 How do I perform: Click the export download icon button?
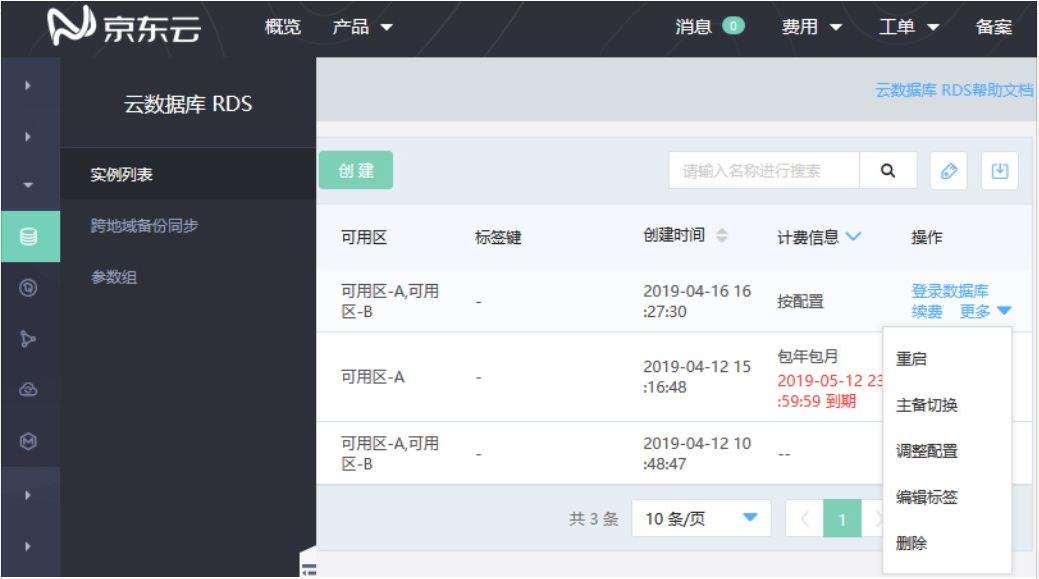pos(999,170)
